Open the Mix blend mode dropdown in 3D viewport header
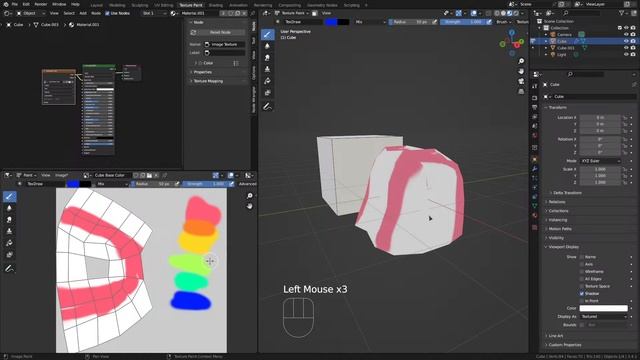640x360 pixels. pos(370,22)
